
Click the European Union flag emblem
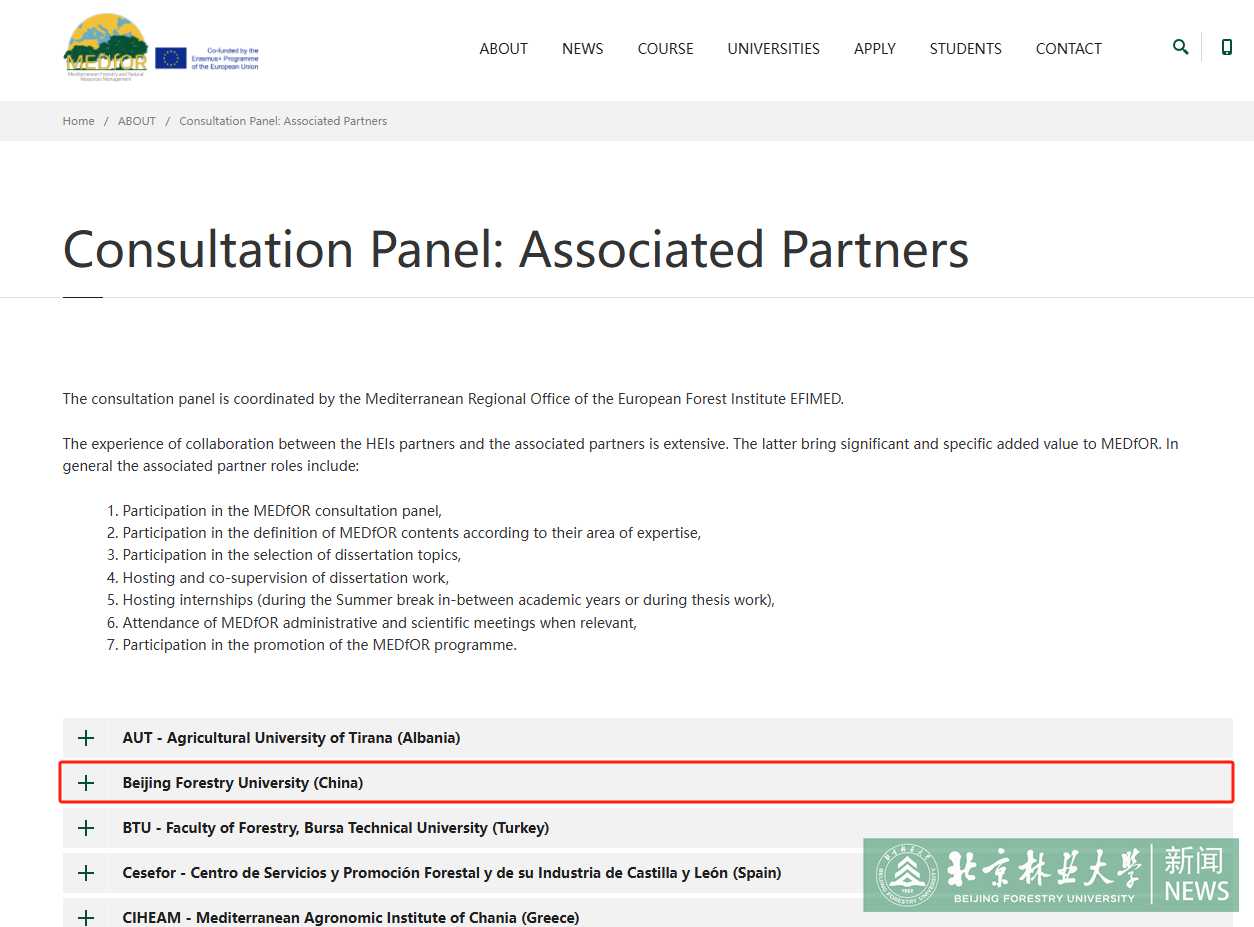tap(171, 58)
